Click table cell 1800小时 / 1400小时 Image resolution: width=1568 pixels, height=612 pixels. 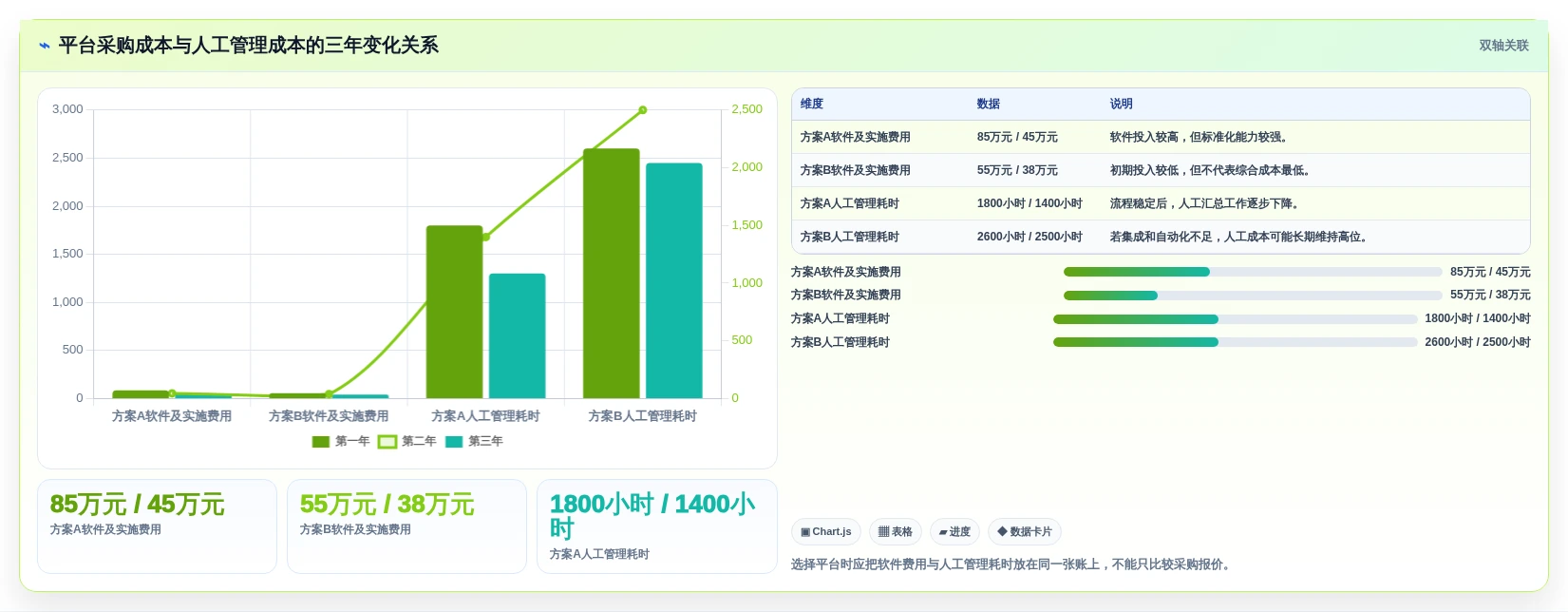point(1030,203)
